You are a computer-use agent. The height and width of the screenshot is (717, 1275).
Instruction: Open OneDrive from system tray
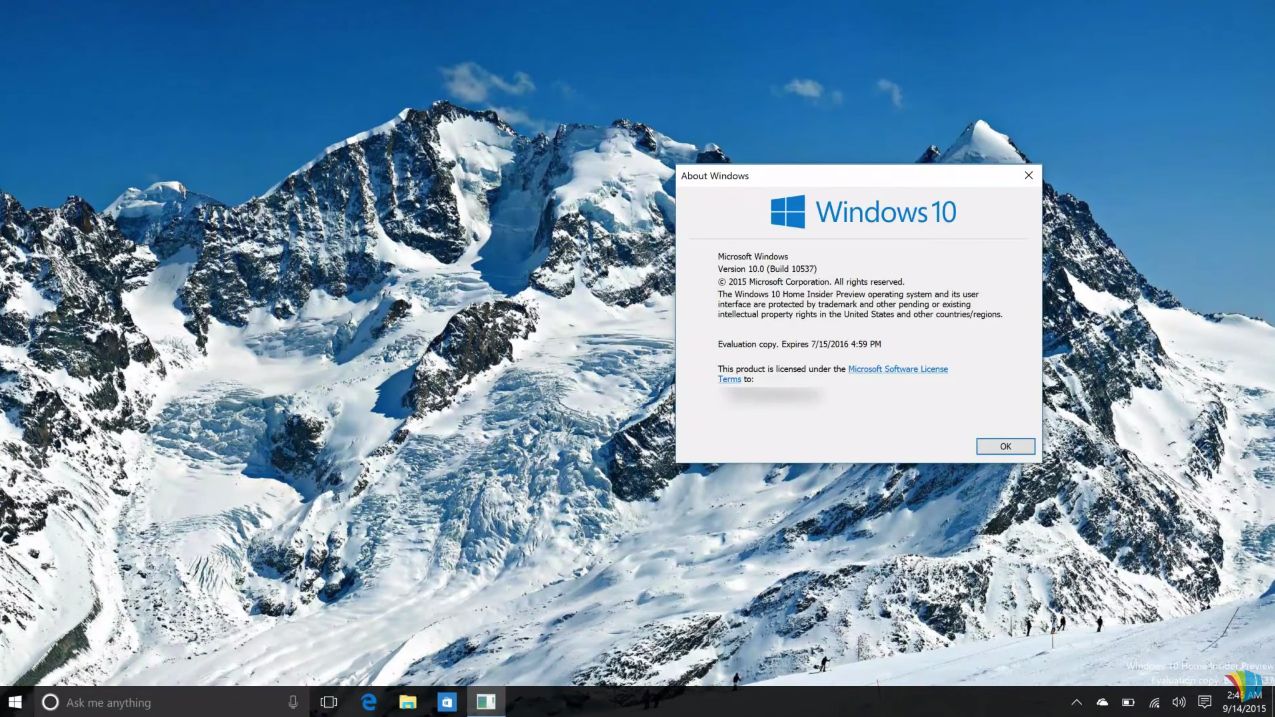pyautogui.click(x=1102, y=702)
